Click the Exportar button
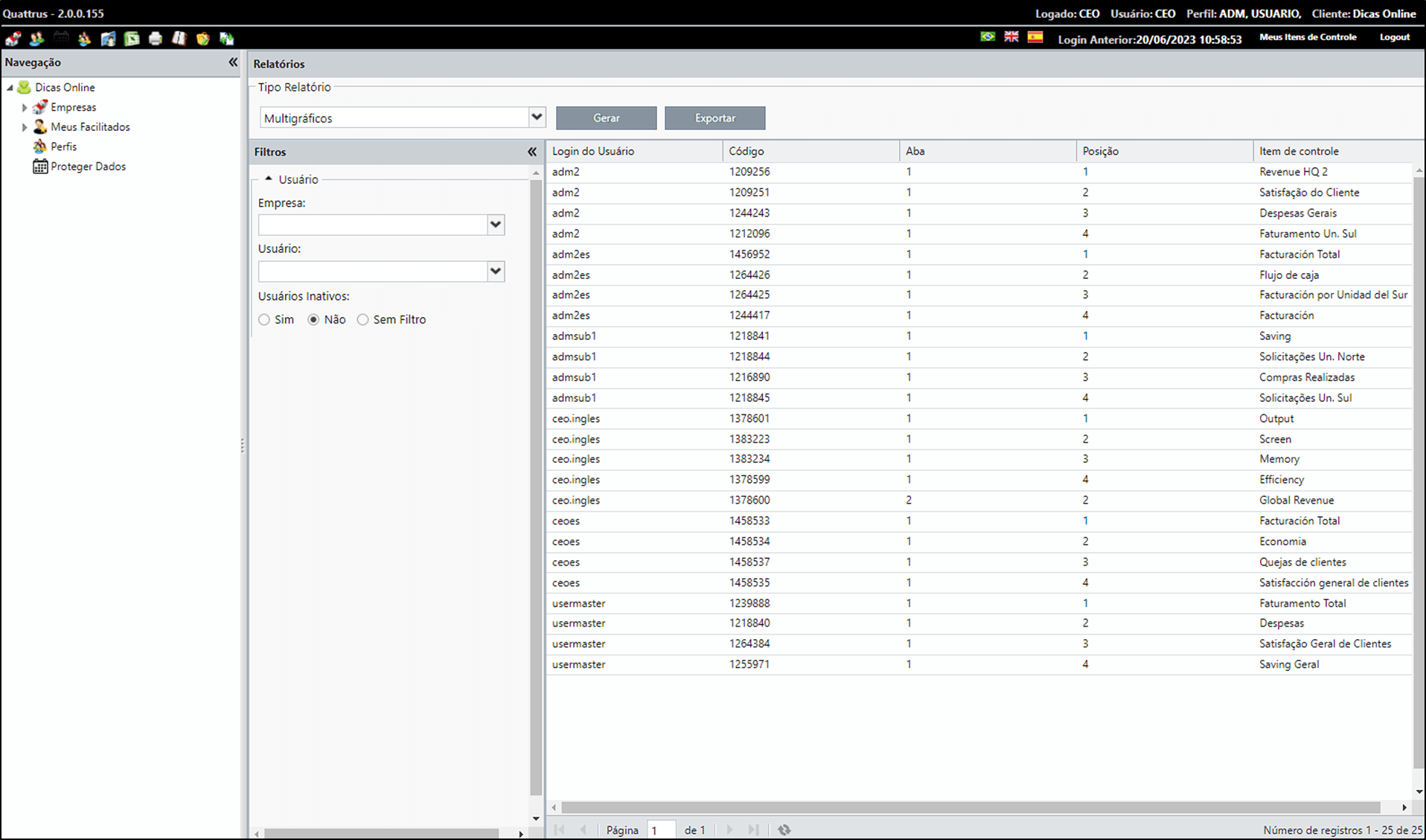This screenshot has width=1426, height=840. [x=715, y=118]
